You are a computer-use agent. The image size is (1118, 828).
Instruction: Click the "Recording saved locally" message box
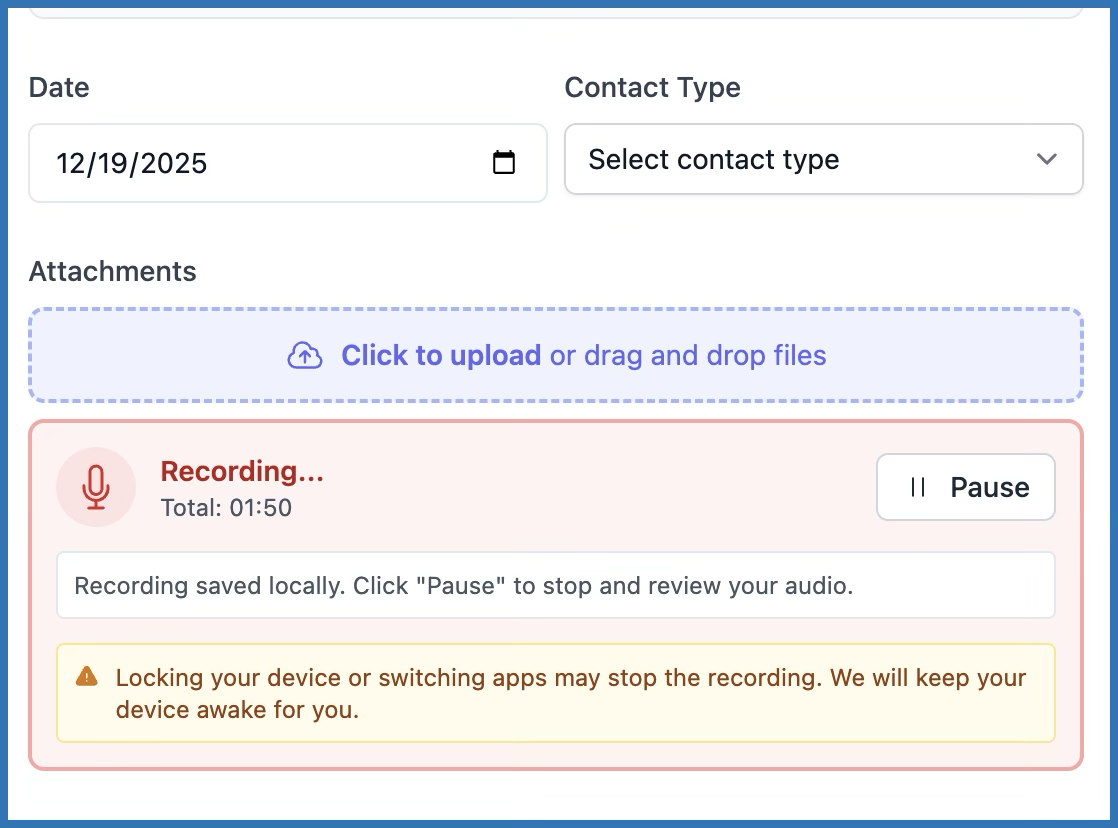coord(555,586)
